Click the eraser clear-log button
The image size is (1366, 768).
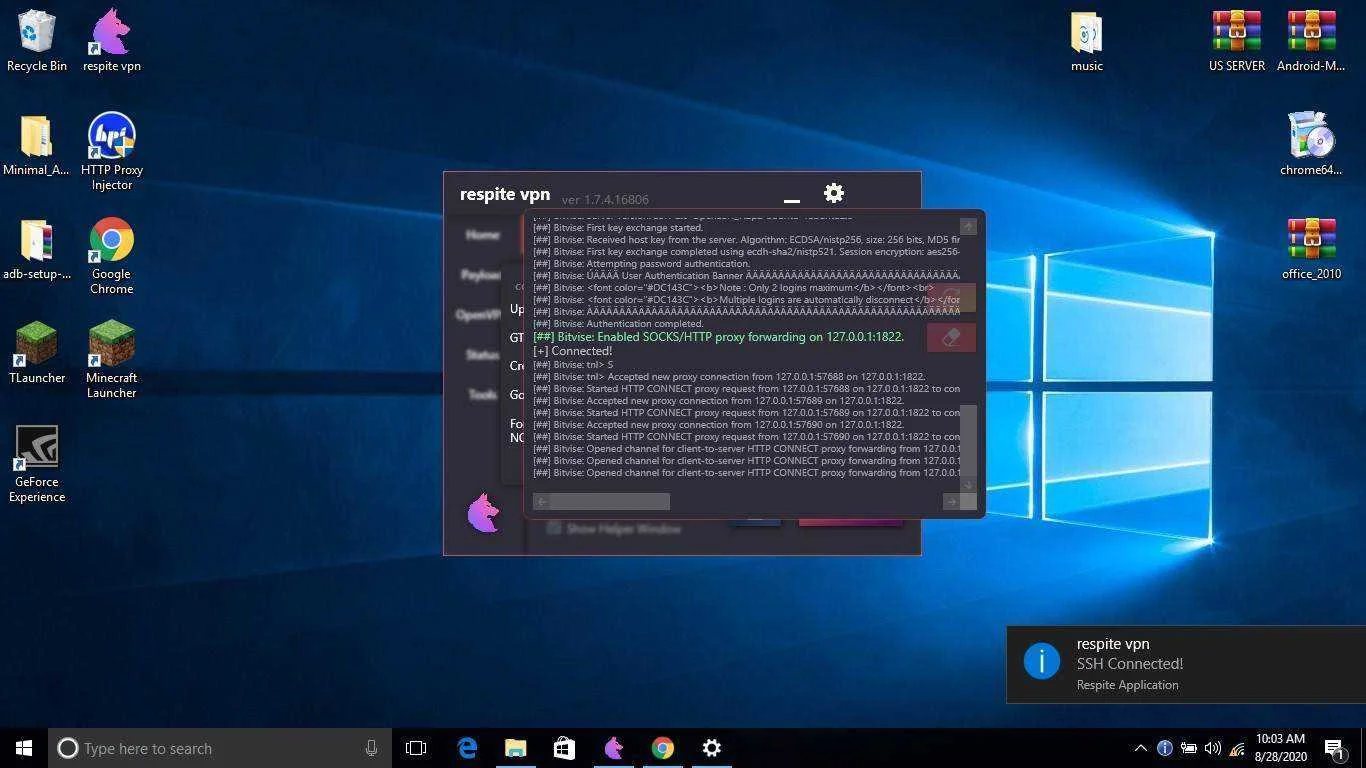click(951, 337)
